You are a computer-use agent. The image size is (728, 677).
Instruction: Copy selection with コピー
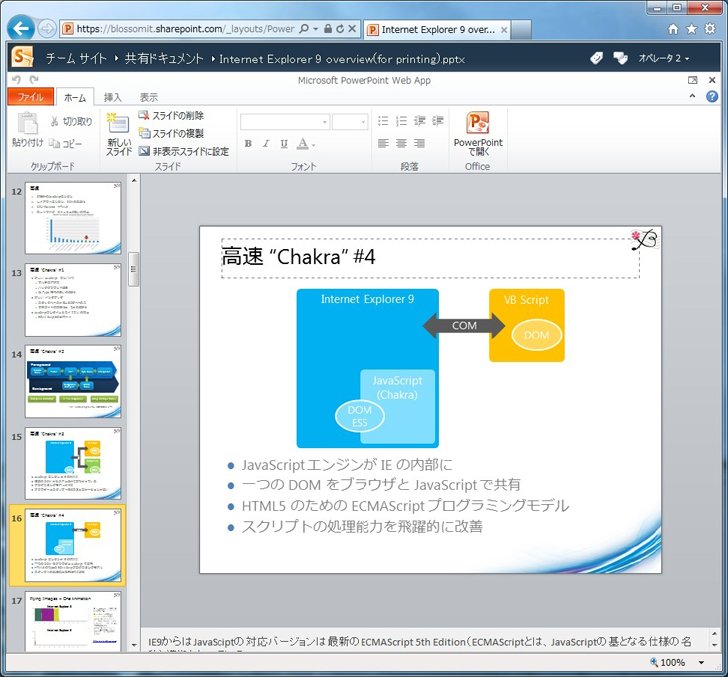pyautogui.click(x=65, y=144)
